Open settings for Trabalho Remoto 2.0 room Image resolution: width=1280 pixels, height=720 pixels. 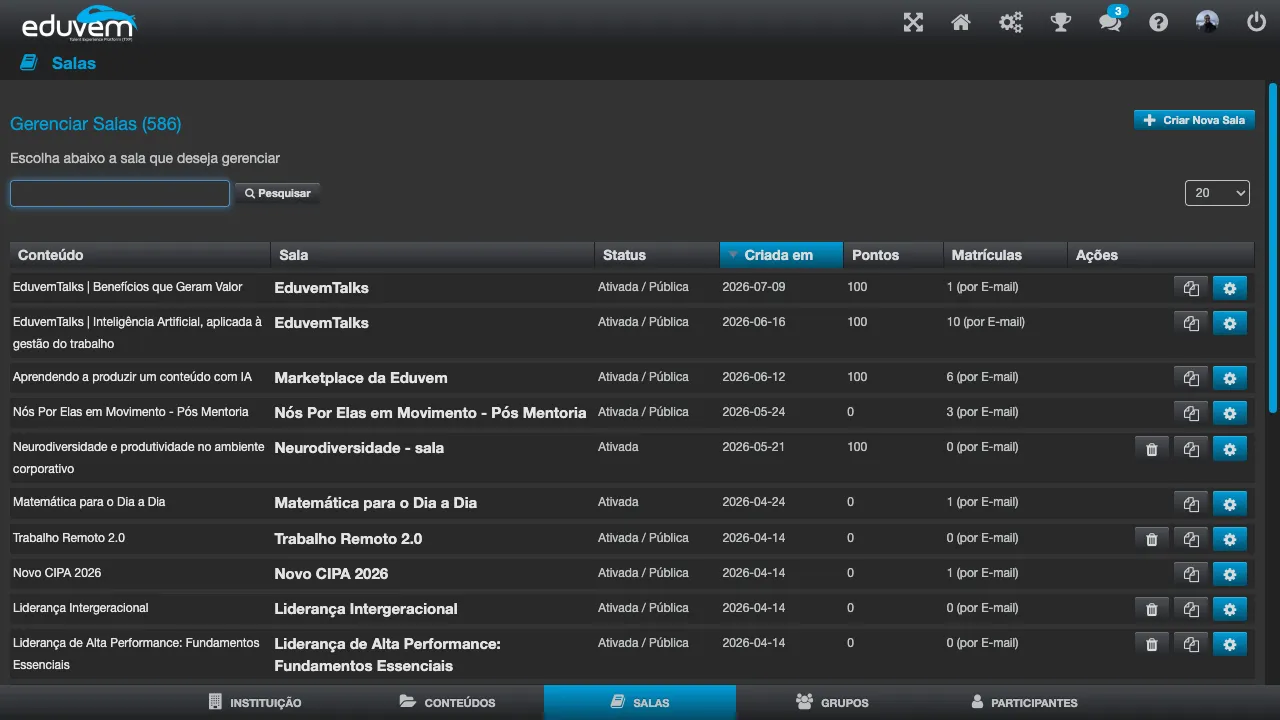[x=1230, y=539]
